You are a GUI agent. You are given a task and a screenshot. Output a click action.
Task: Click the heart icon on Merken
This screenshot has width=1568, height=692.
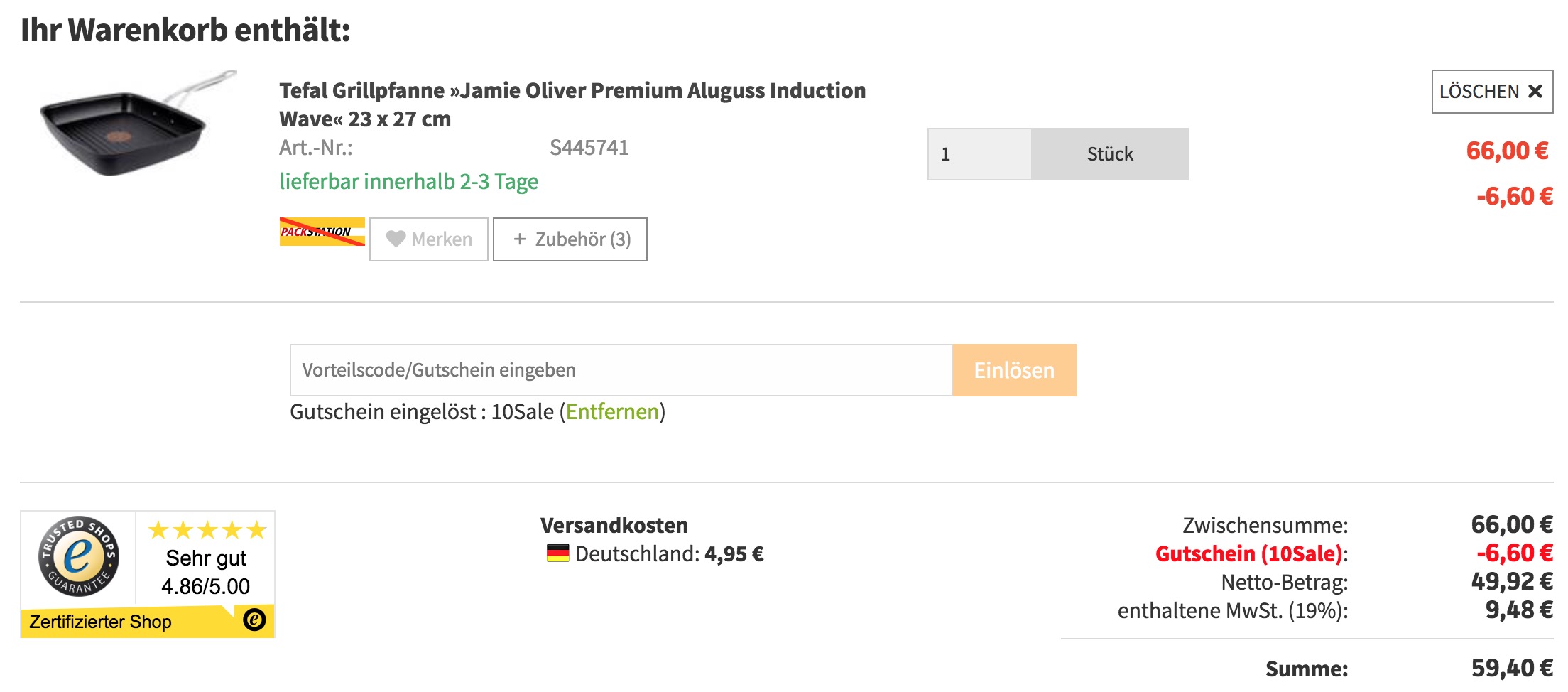(396, 239)
